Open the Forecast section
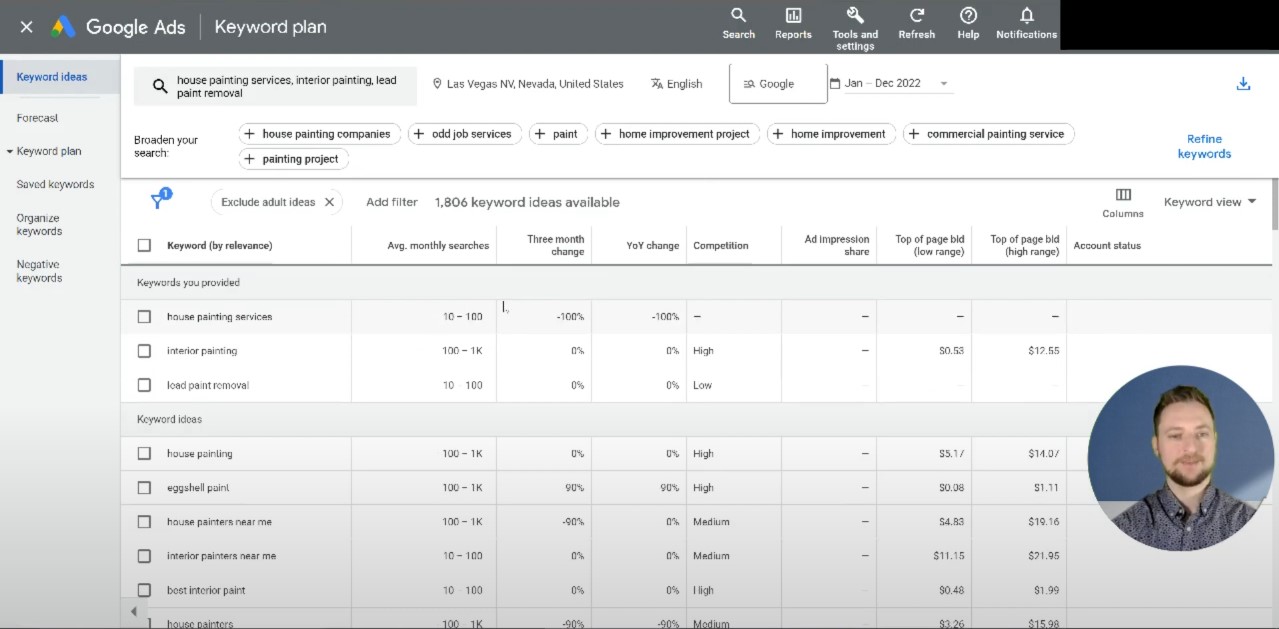1279x629 pixels. [37, 118]
